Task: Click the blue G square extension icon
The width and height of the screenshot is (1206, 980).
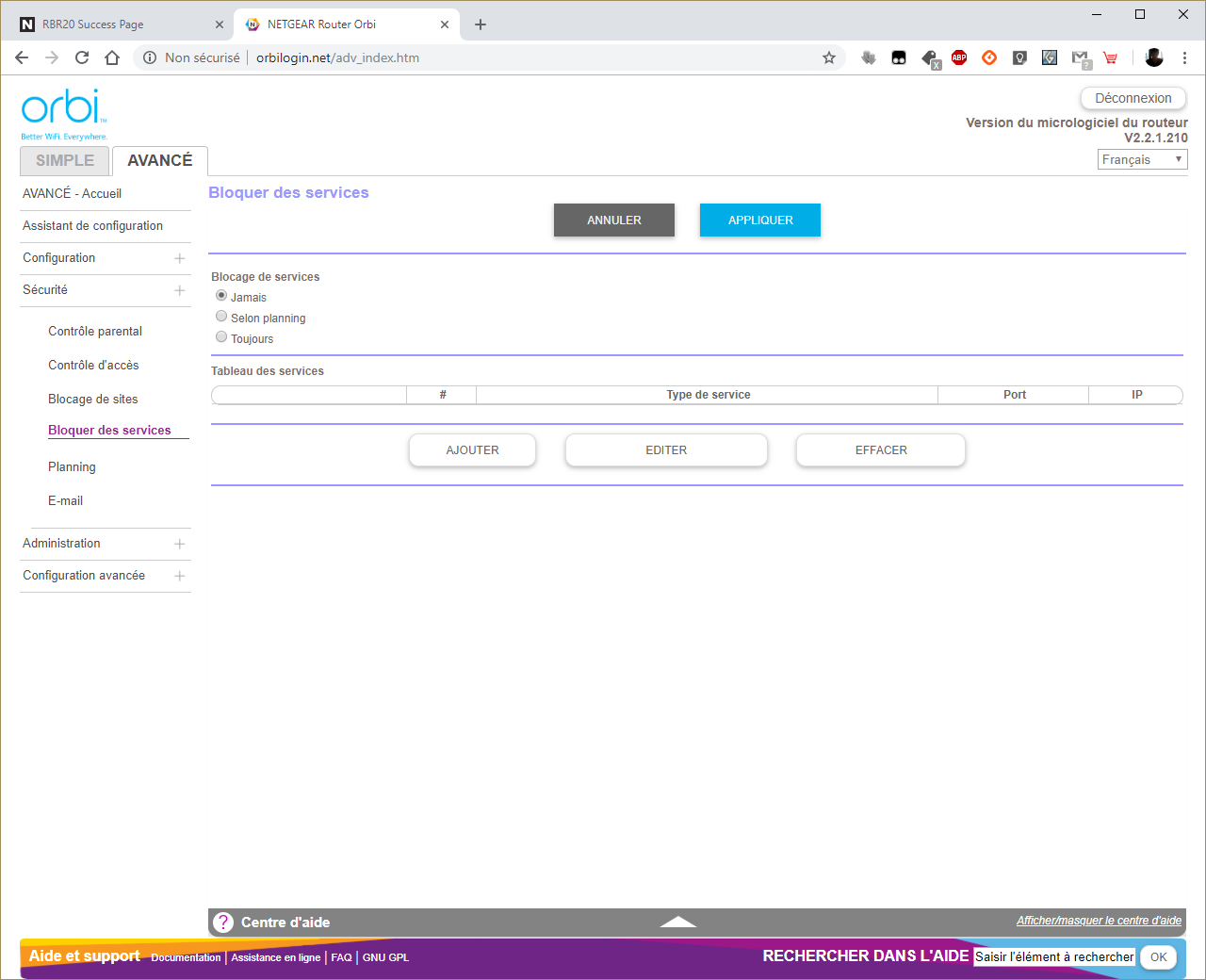Action: point(1050,57)
